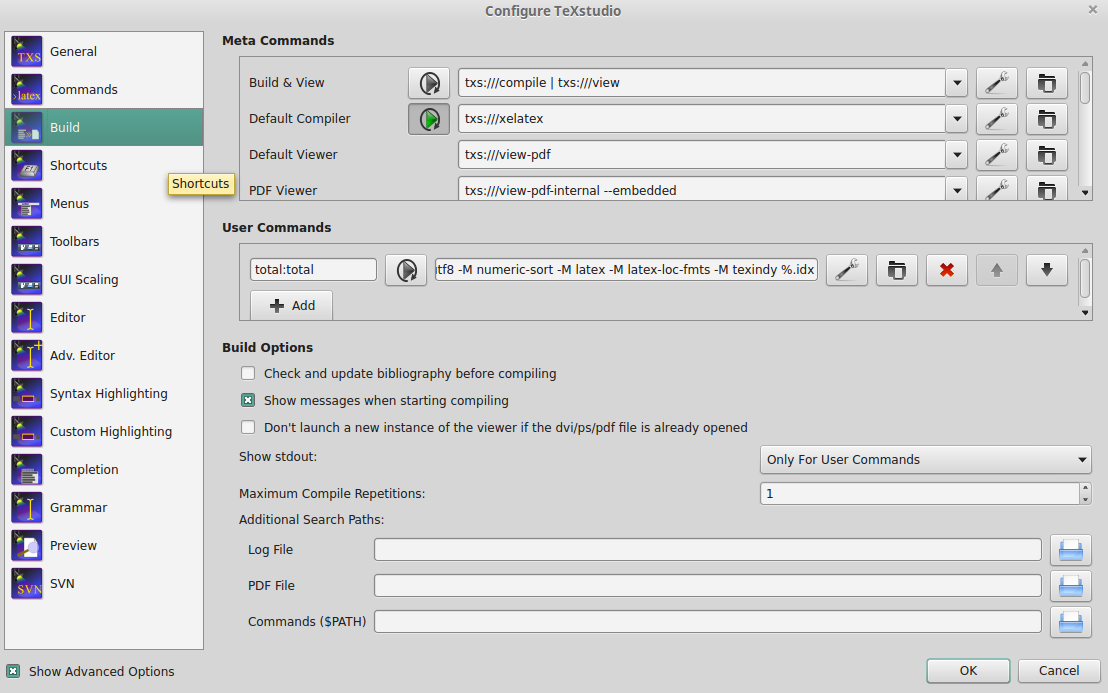Click the Cancel button

tap(1059, 670)
